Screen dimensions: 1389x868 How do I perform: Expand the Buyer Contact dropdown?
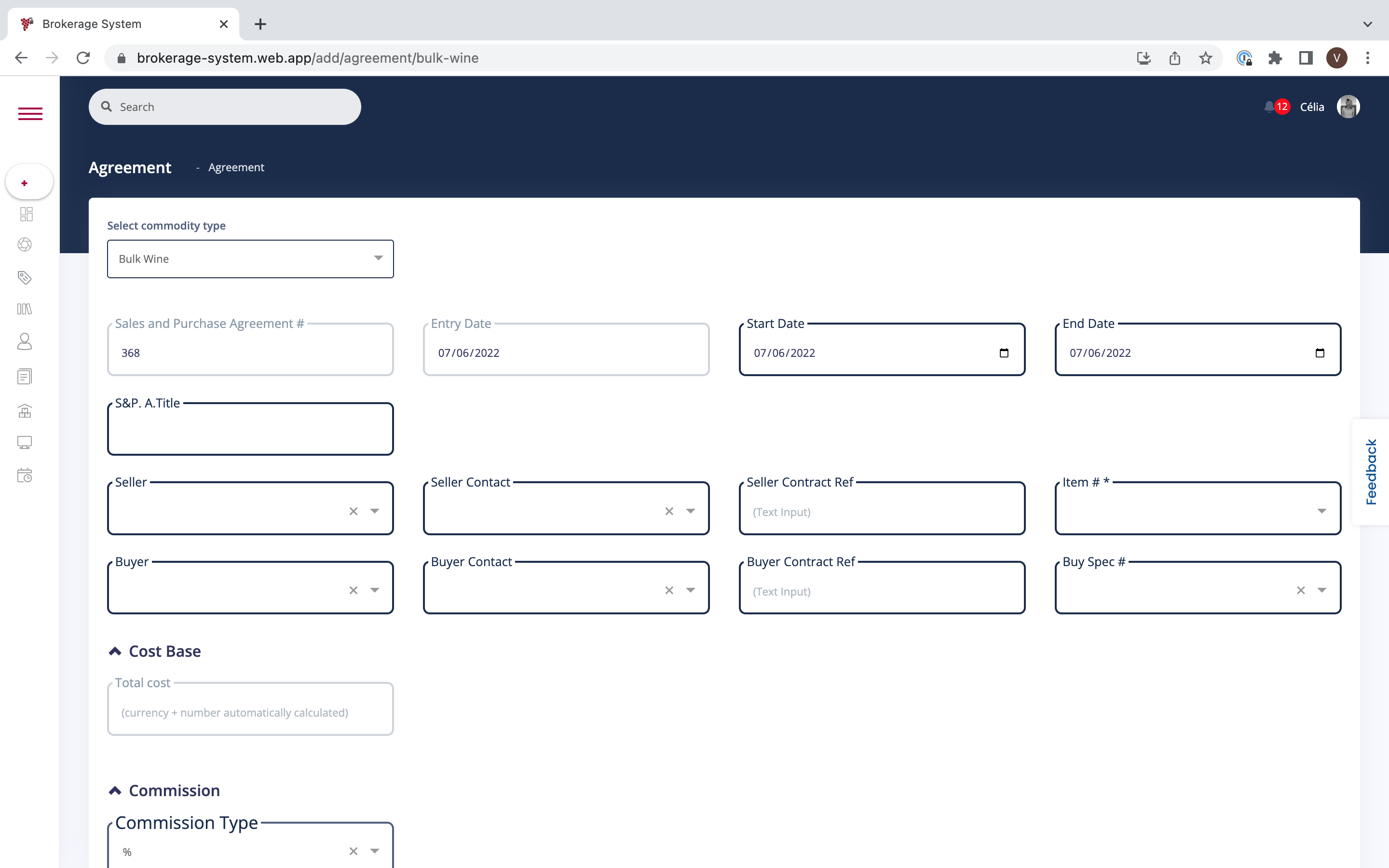tap(691, 590)
